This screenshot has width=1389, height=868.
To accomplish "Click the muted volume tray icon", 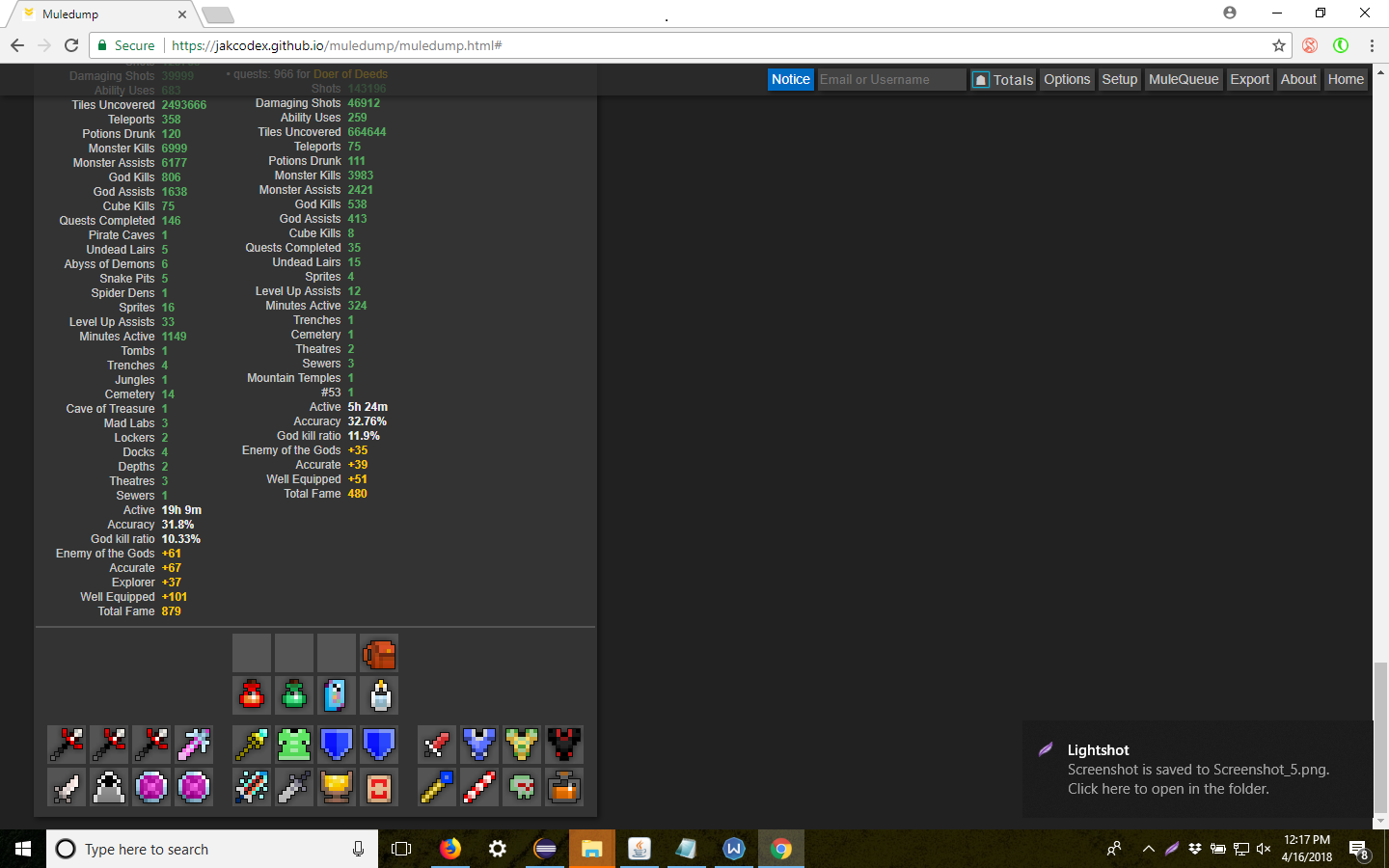I will (1264, 849).
